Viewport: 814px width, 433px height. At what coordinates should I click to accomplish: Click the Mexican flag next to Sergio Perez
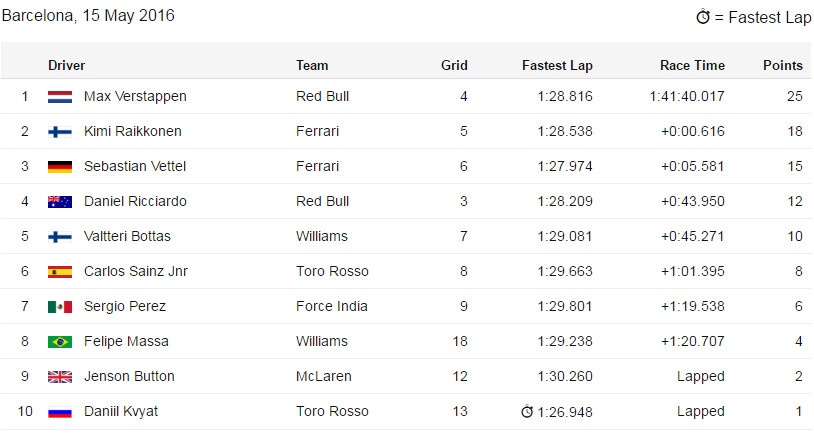(x=59, y=307)
